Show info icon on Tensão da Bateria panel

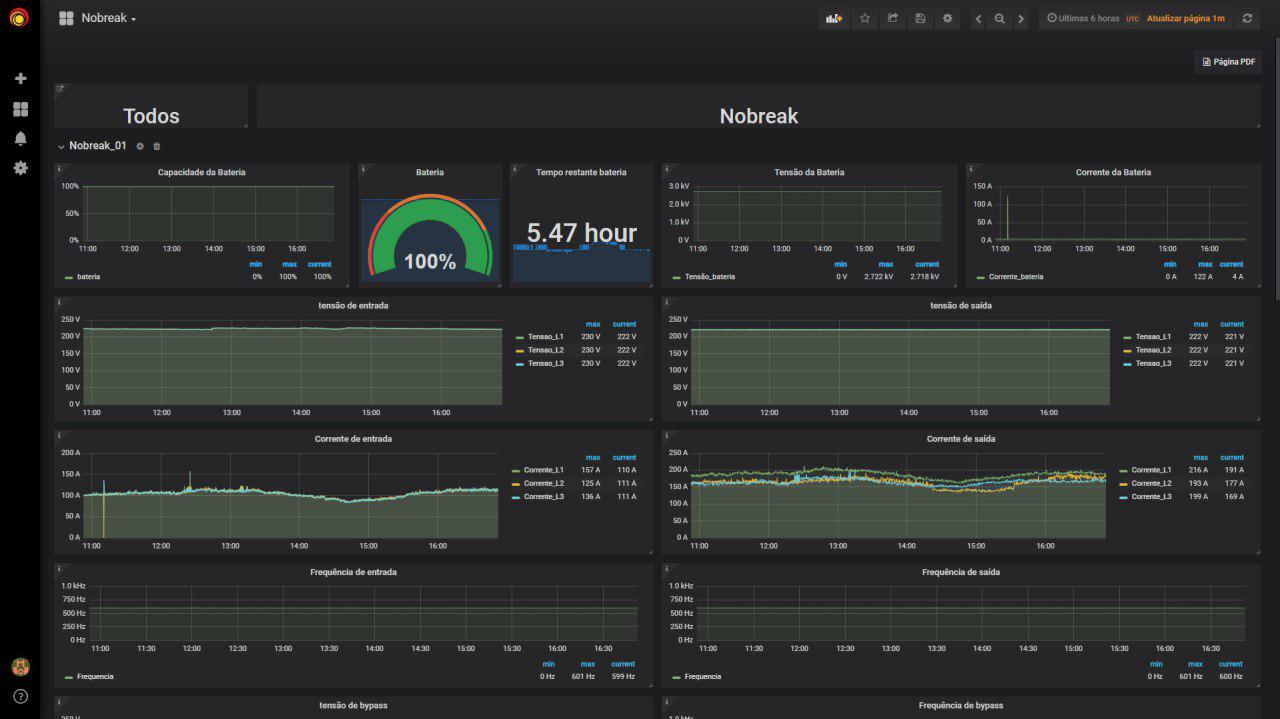click(667, 168)
